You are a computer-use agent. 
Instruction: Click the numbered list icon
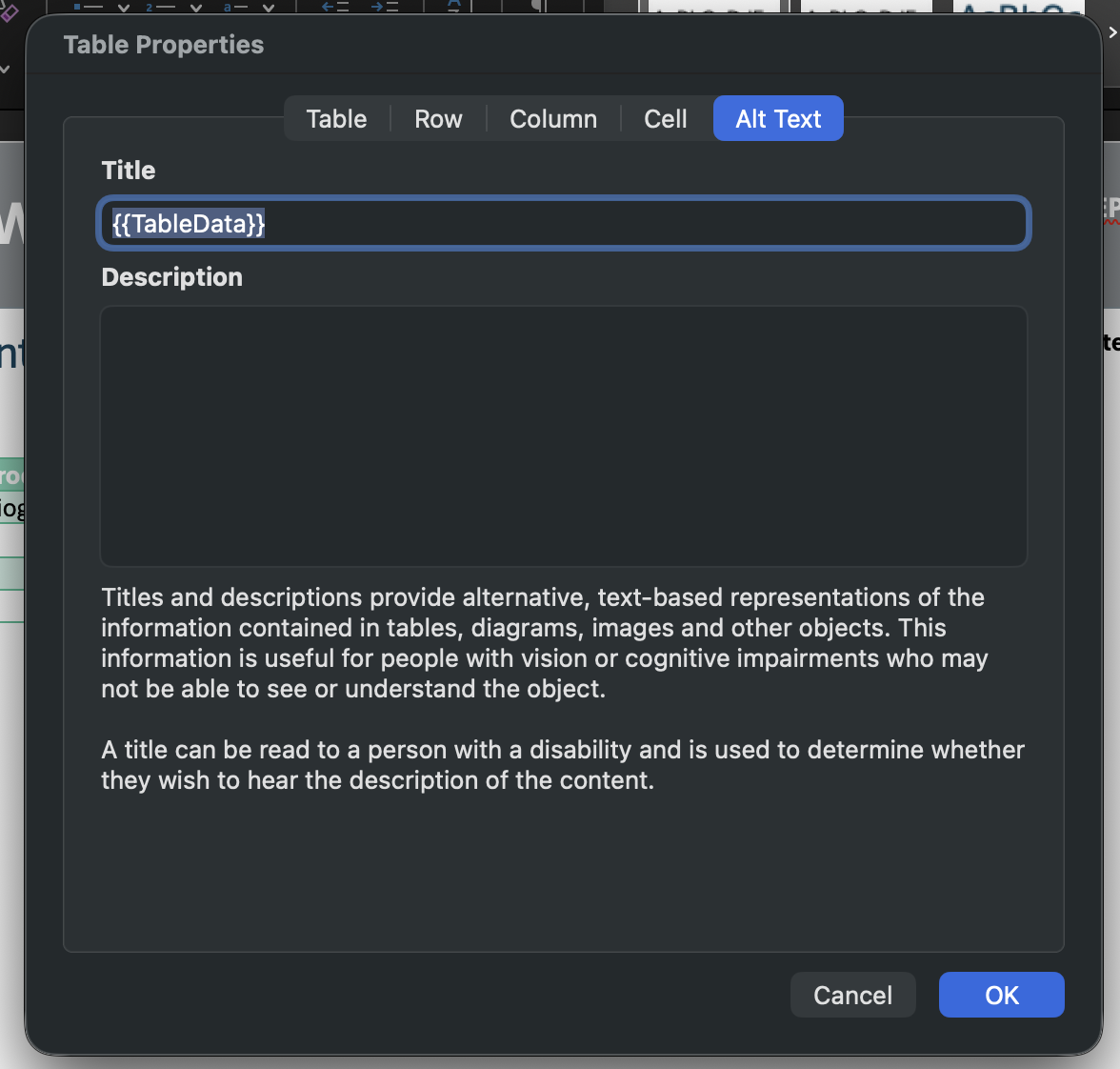[160, 7]
